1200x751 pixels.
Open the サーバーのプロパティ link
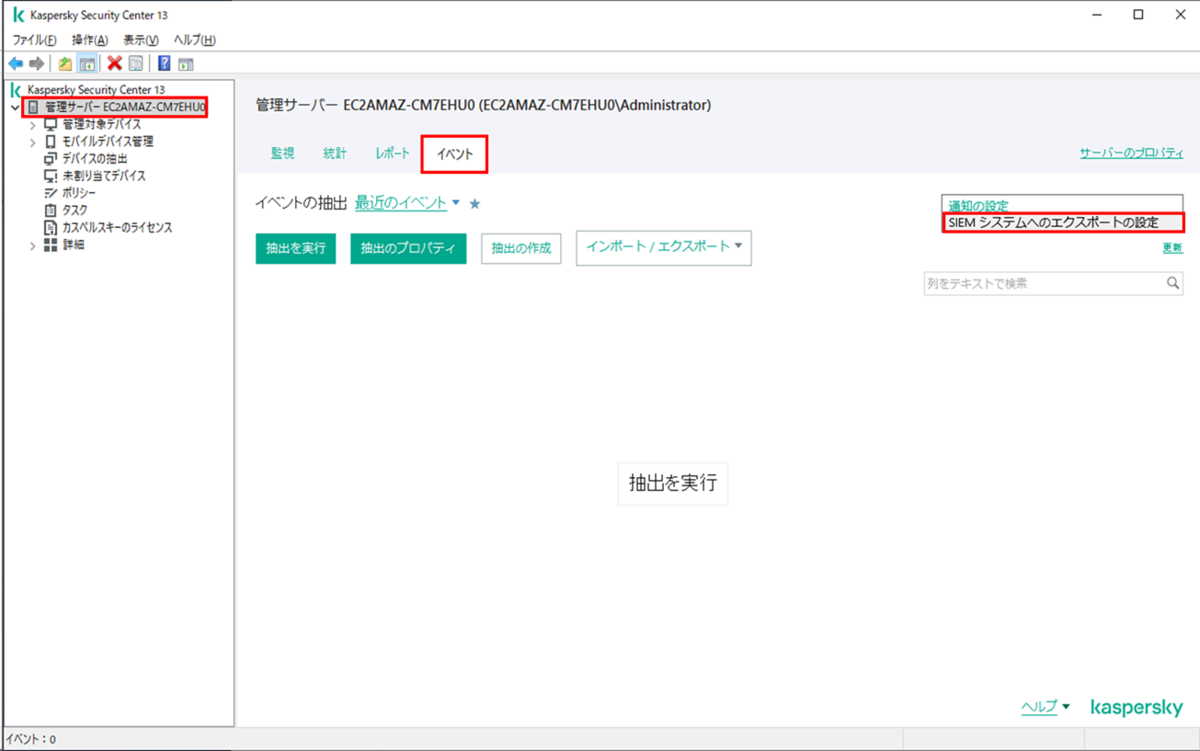point(1131,153)
